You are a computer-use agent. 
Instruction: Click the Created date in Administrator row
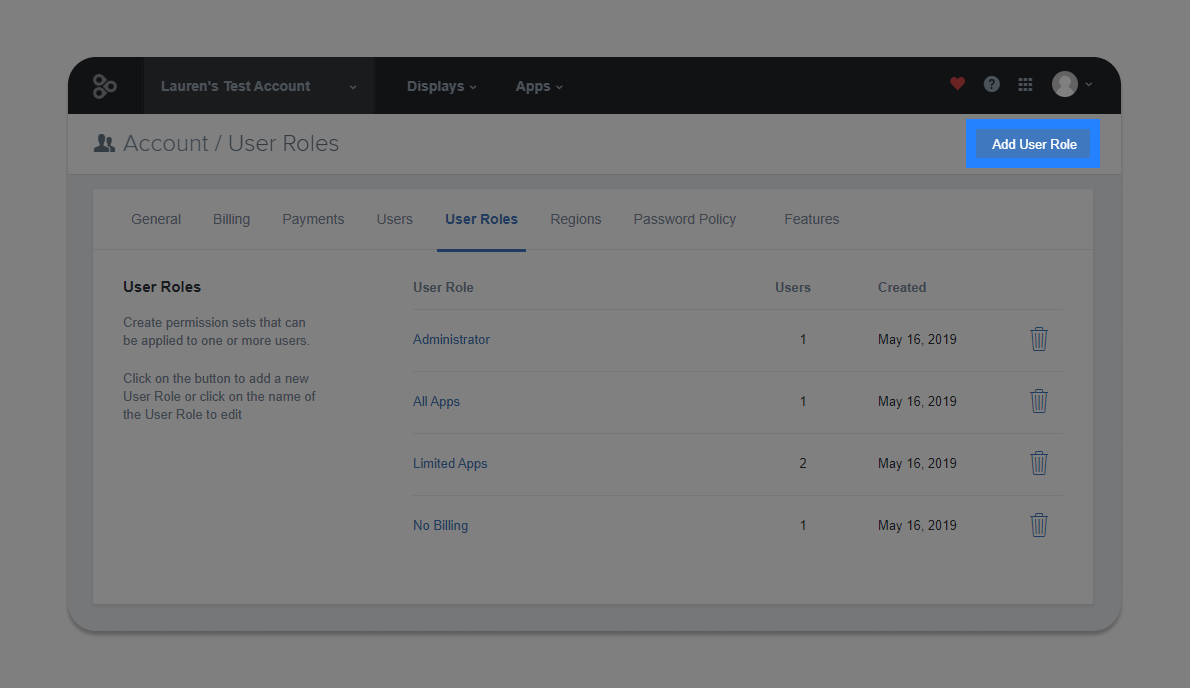coord(917,339)
